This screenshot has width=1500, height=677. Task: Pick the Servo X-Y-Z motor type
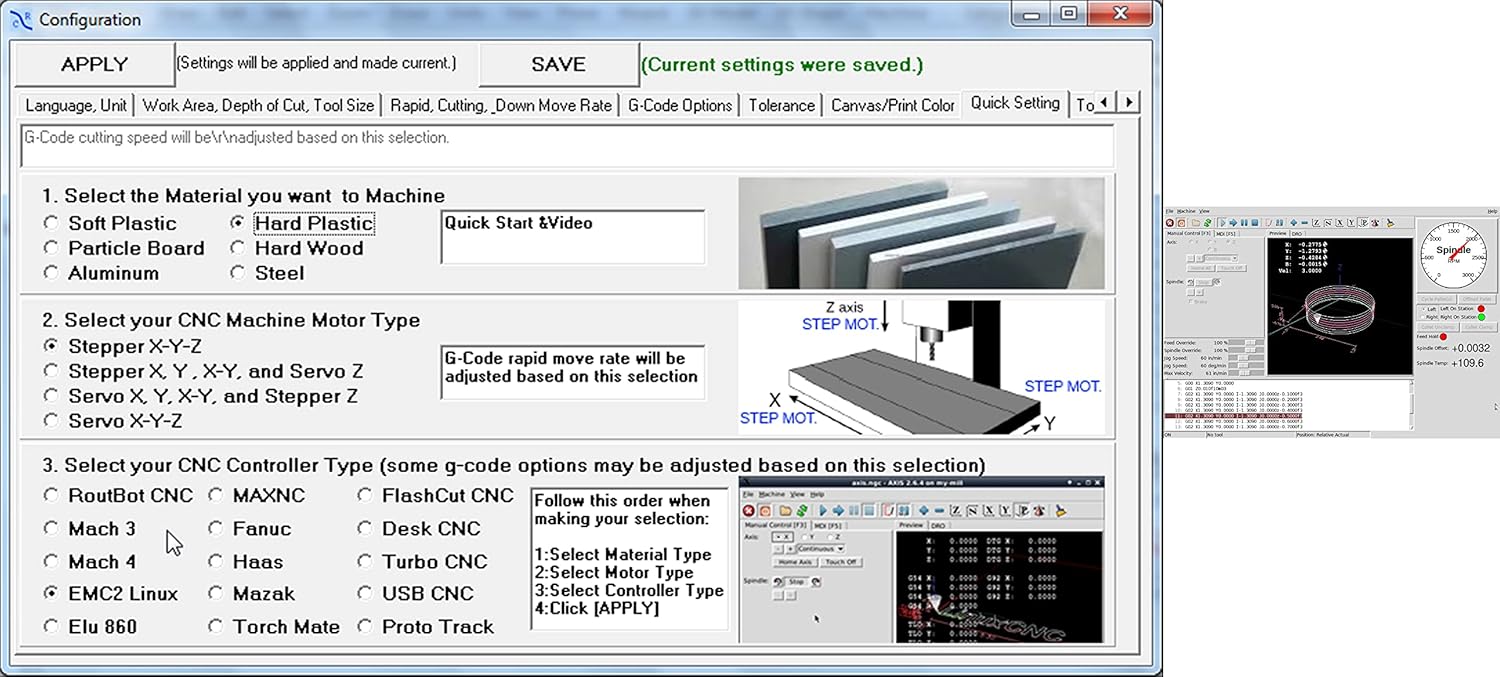point(51,421)
